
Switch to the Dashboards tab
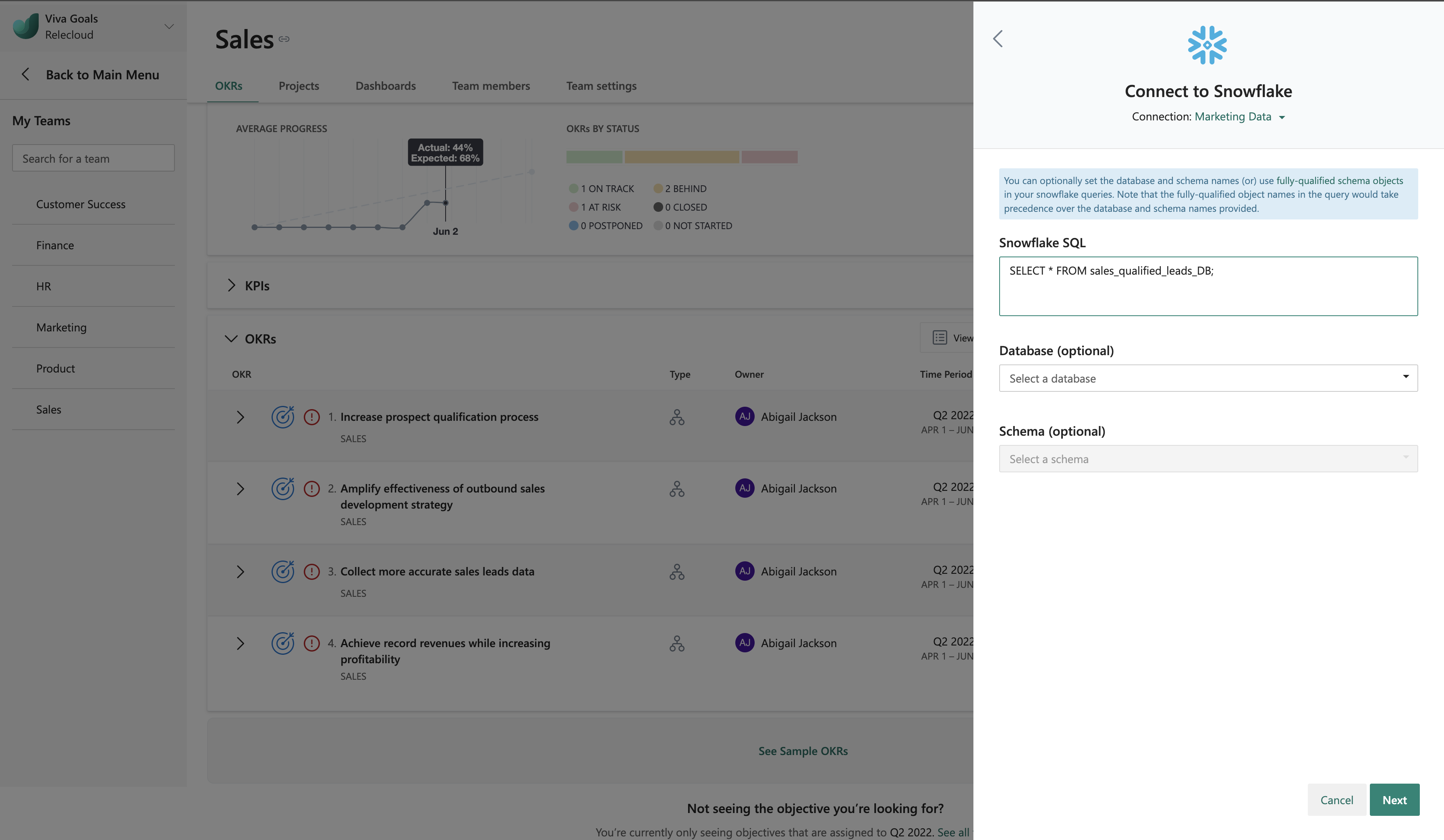point(386,86)
